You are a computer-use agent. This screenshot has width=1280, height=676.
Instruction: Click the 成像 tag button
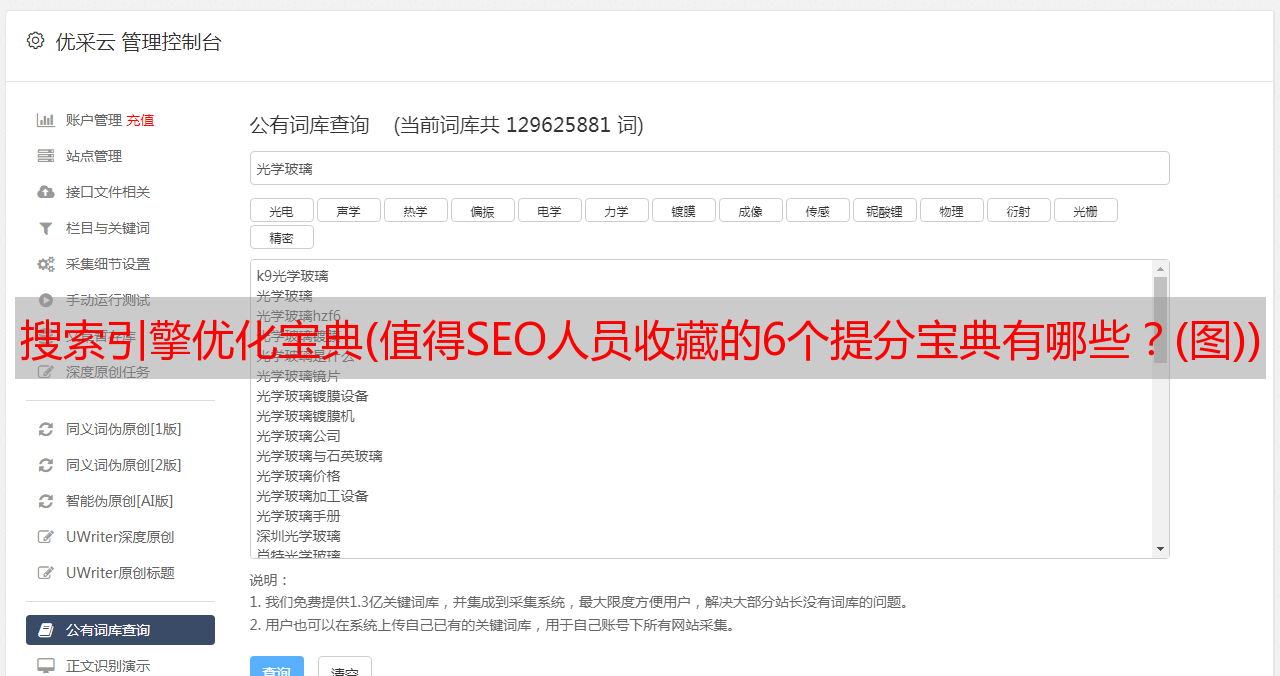click(750, 210)
